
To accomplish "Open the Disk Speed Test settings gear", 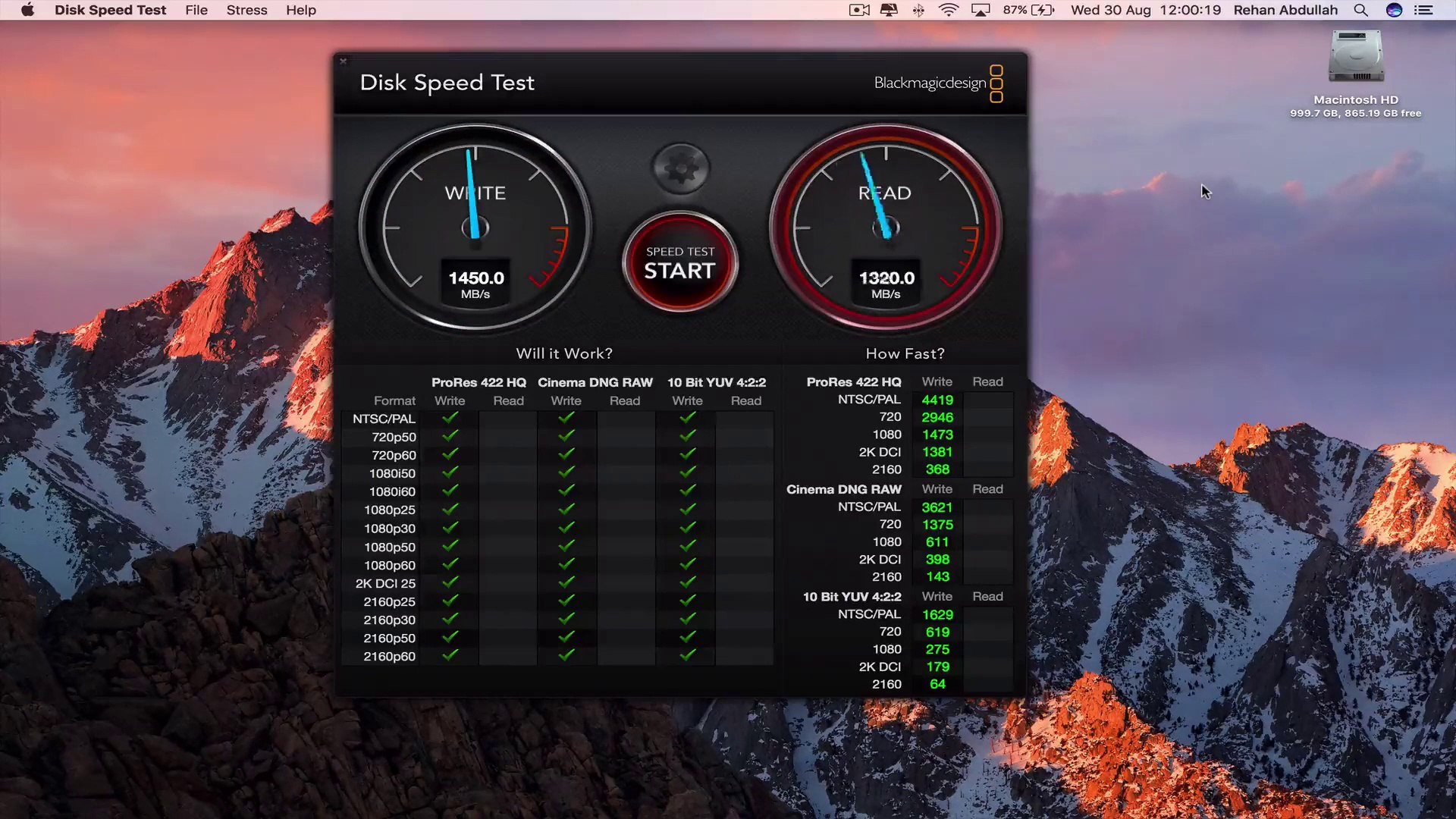I will coord(680,167).
